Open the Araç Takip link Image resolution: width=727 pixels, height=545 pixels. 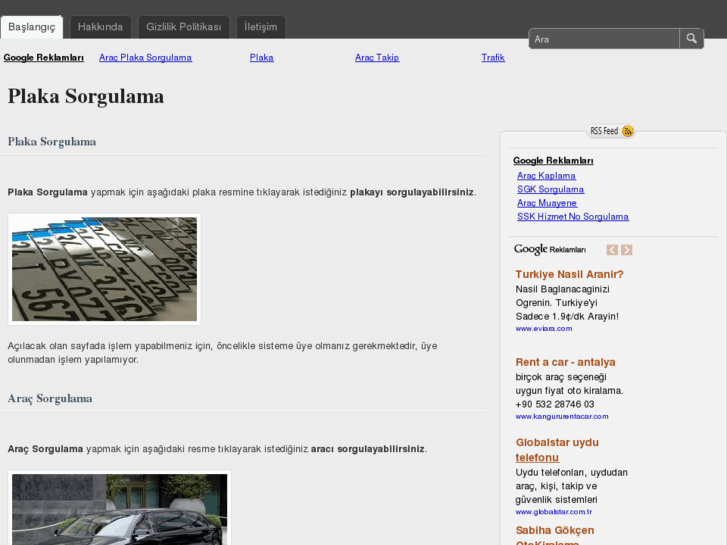tap(377, 58)
